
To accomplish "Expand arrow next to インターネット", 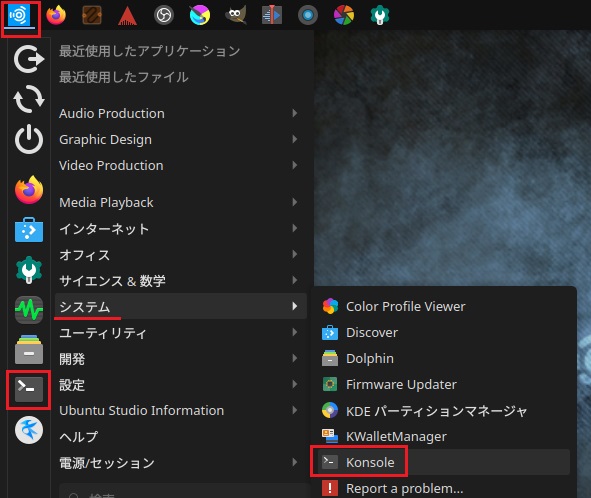I will pyautogui.click(x=294, y=228).
